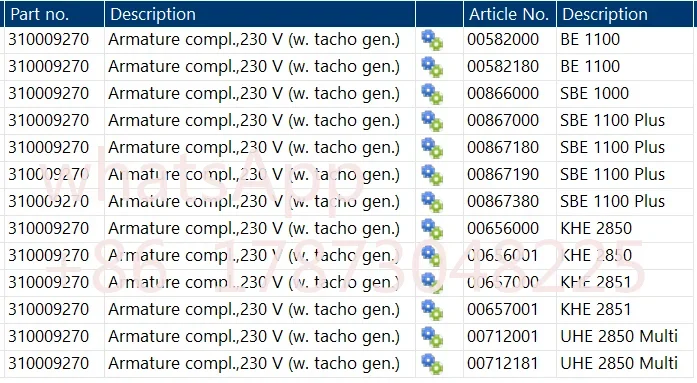Screen dimensions: 697x383
Task: Click gears icon for article 00656000
Action: pyautogui.click(x=432, y=229)
